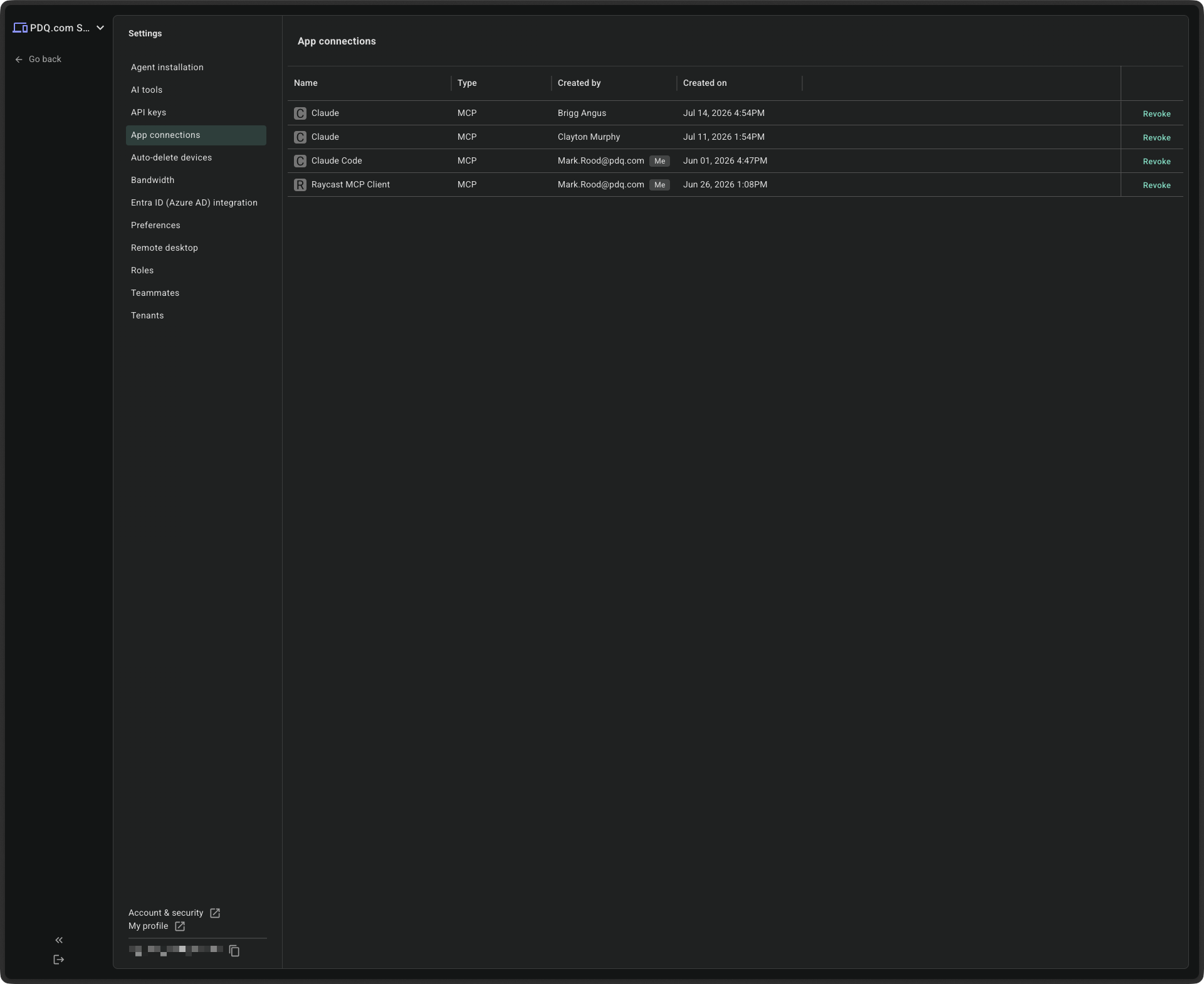Image resolution: width=1204 pixels, height=984 pixels.
Task: Revoke the Raycast MCP Client connection
Action: pos(1156,186)
